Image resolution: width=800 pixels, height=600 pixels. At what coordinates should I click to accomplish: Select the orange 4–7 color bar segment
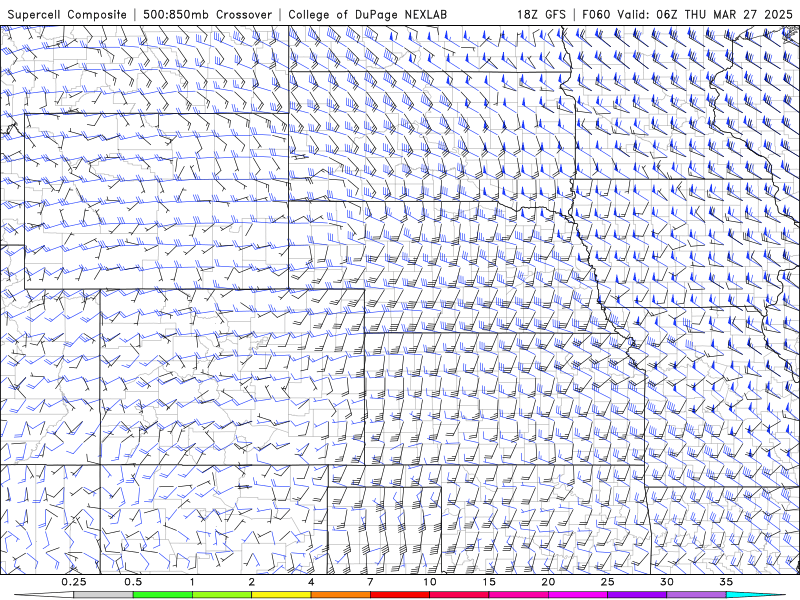[x=340, y=595]
